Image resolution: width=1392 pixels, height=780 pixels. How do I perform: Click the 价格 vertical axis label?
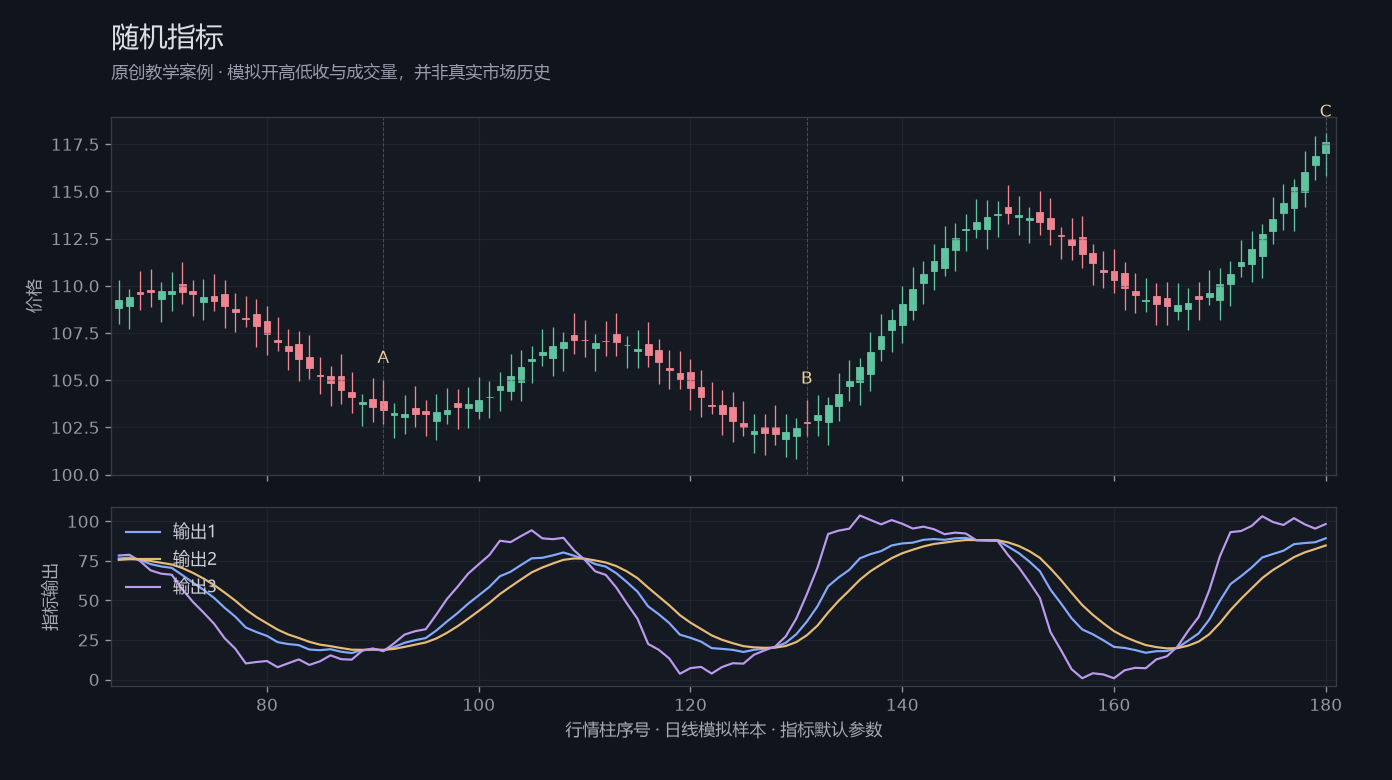[35, 296]
